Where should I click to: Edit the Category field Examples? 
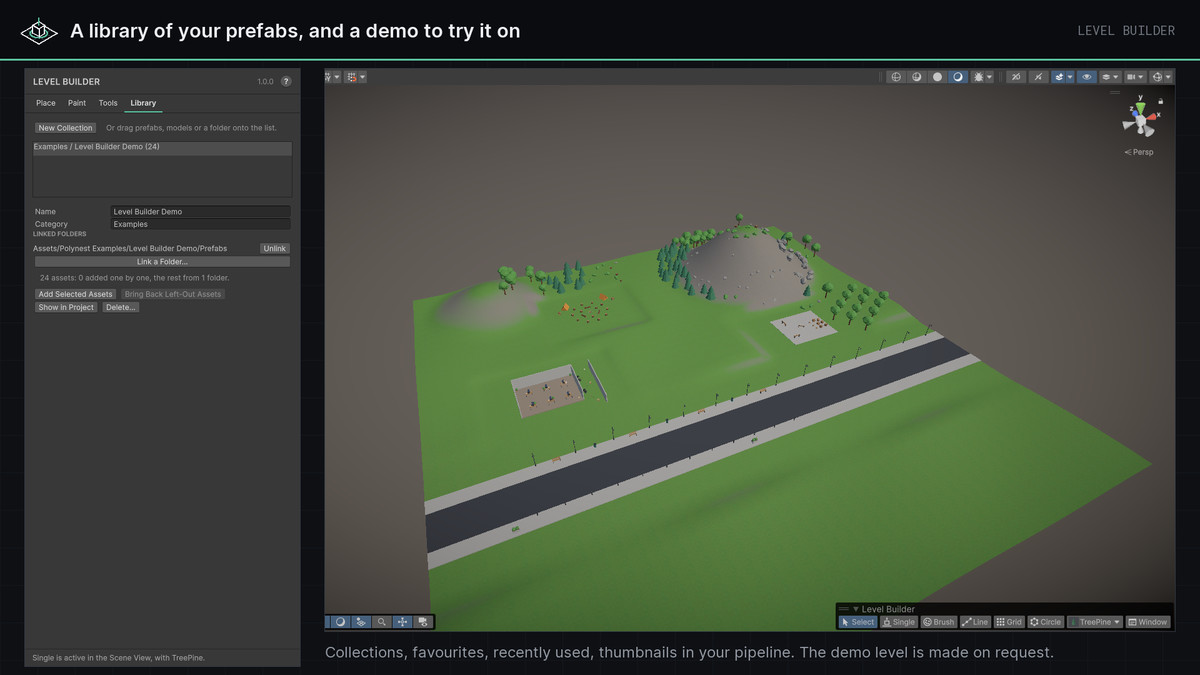201,225
